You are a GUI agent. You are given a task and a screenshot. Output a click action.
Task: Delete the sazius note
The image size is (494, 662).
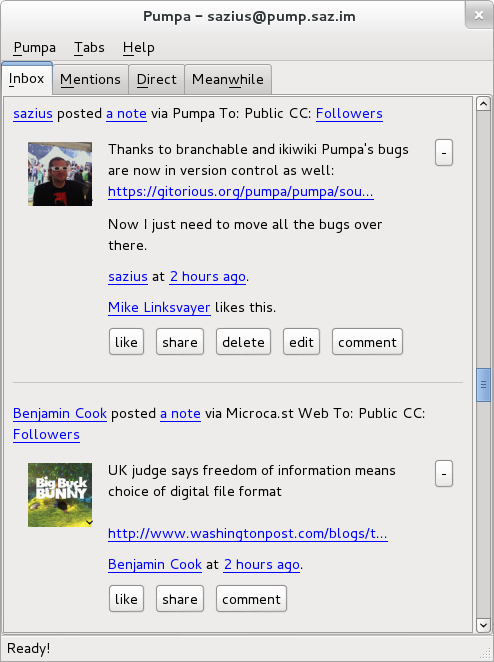click(243, 342)
